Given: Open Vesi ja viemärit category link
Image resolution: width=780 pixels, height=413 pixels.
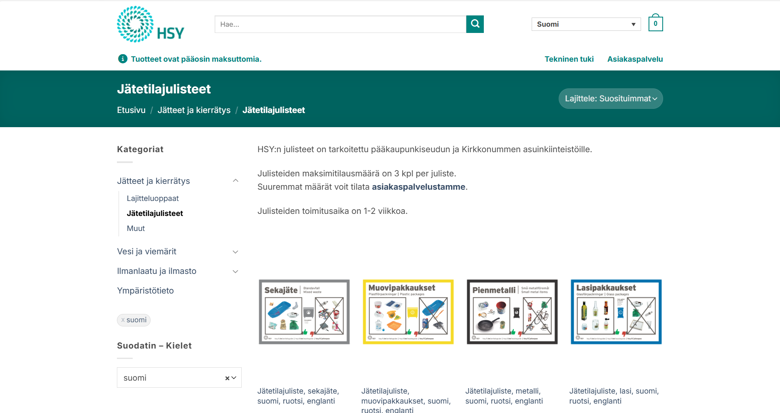Looking at the screenshot, I should (x=146, y=252).
